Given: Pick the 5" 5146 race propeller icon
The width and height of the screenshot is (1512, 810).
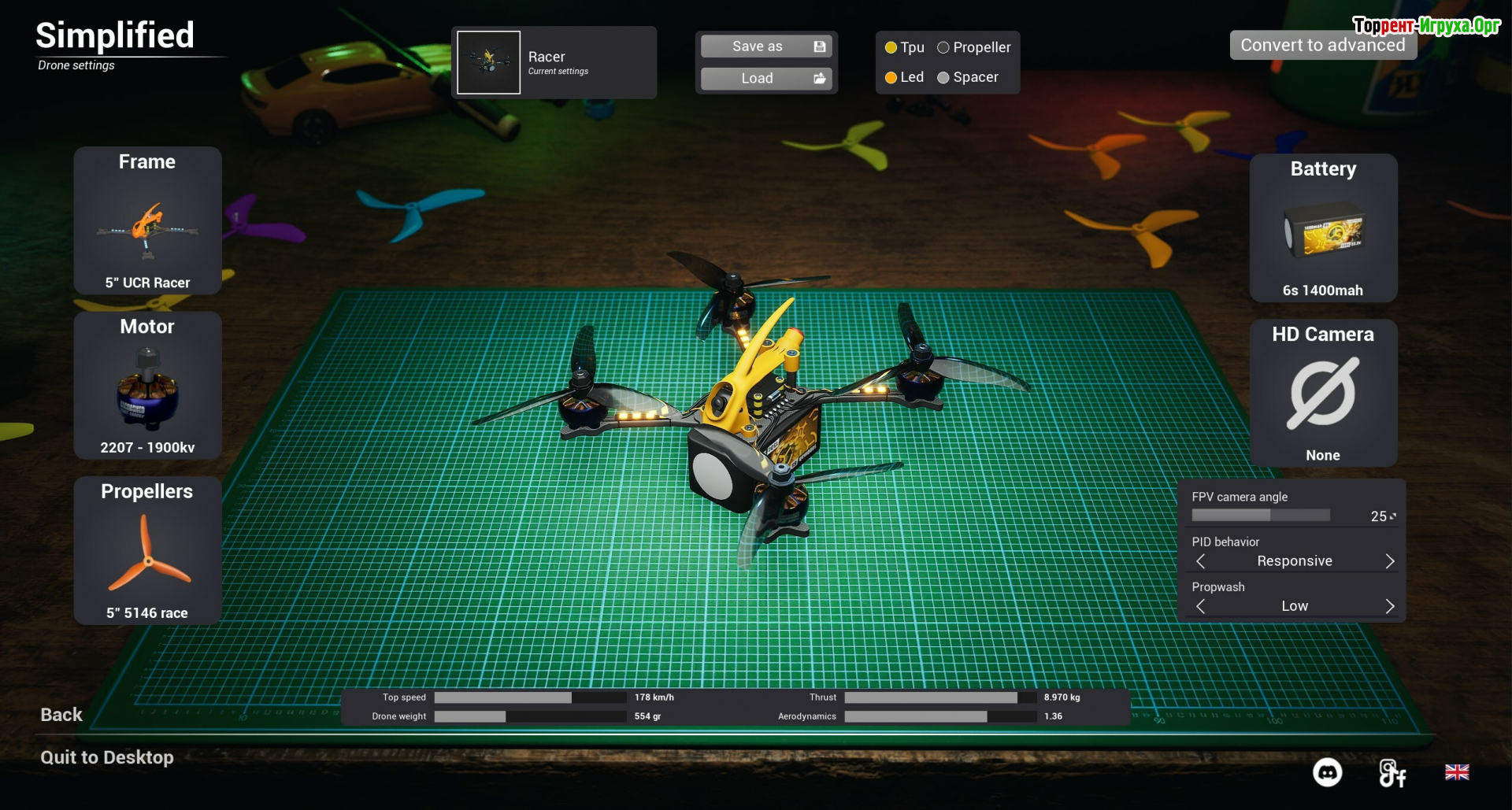Looking at the screenshot, I should (x=147, y=555).
